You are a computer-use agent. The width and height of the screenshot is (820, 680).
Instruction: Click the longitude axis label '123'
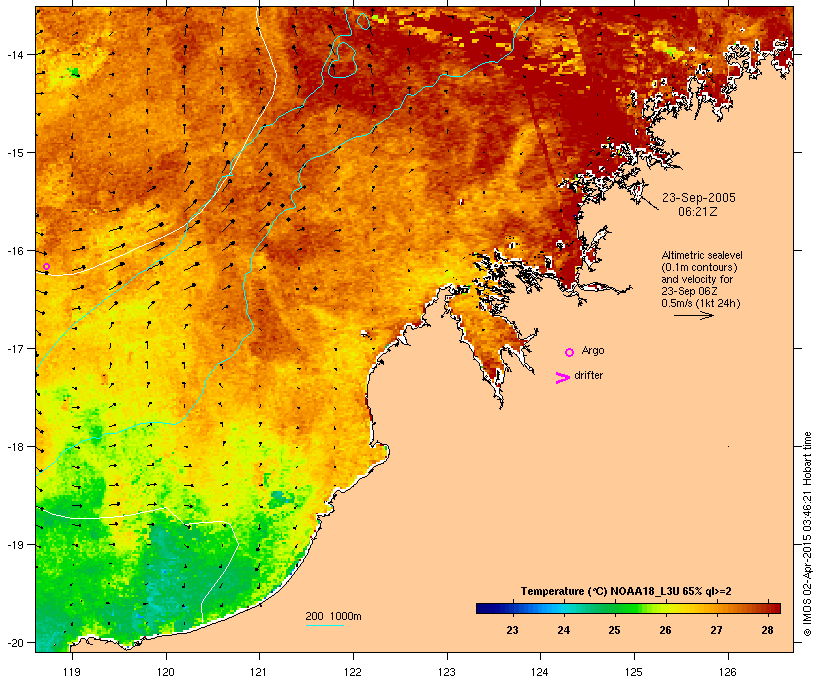click(447, 672)
